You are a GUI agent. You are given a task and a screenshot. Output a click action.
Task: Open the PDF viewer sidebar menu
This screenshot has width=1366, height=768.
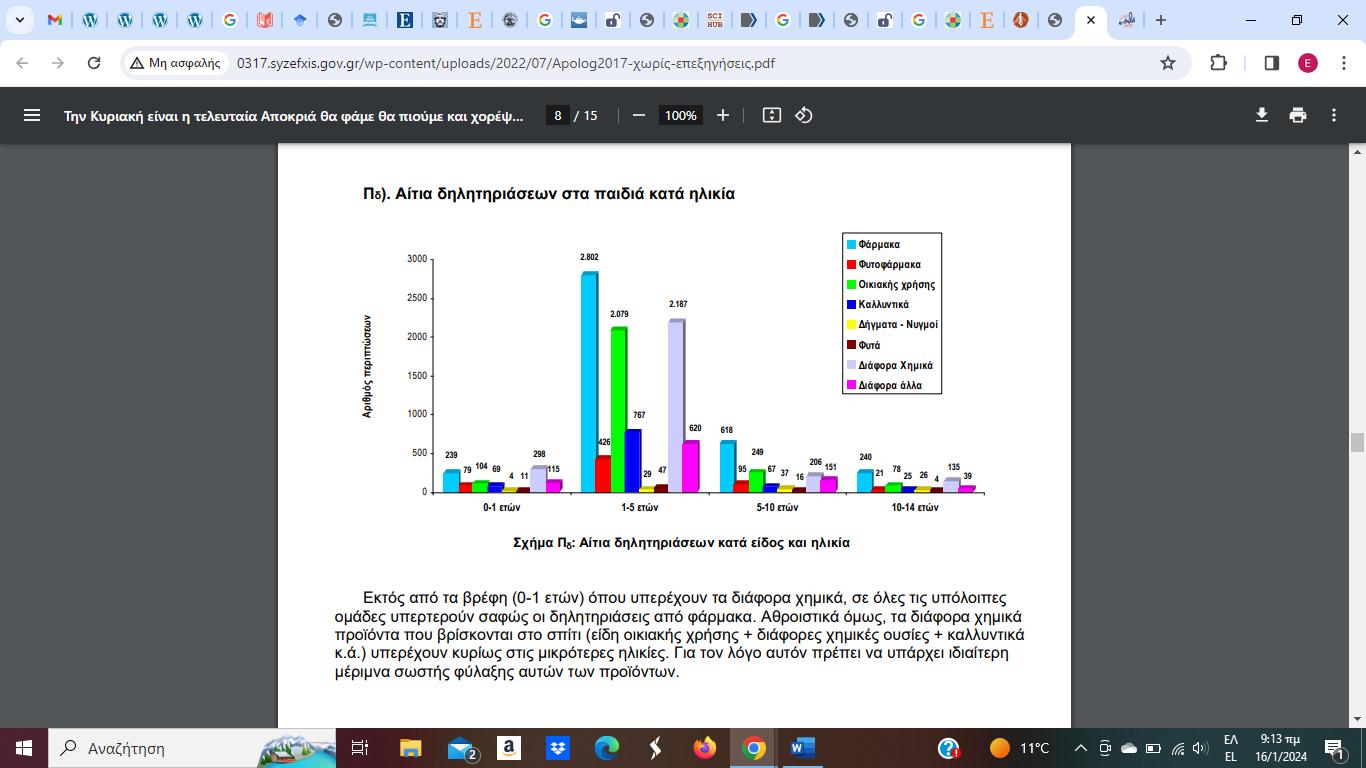tap(32, 115)
